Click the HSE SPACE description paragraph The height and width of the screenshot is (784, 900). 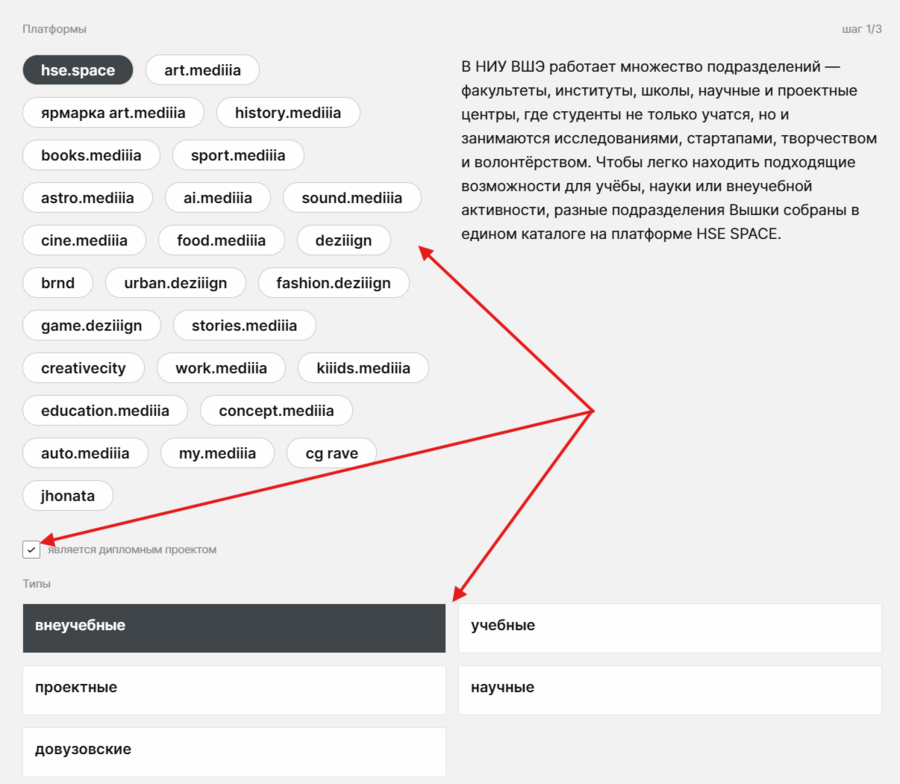[x=669, y=150]
